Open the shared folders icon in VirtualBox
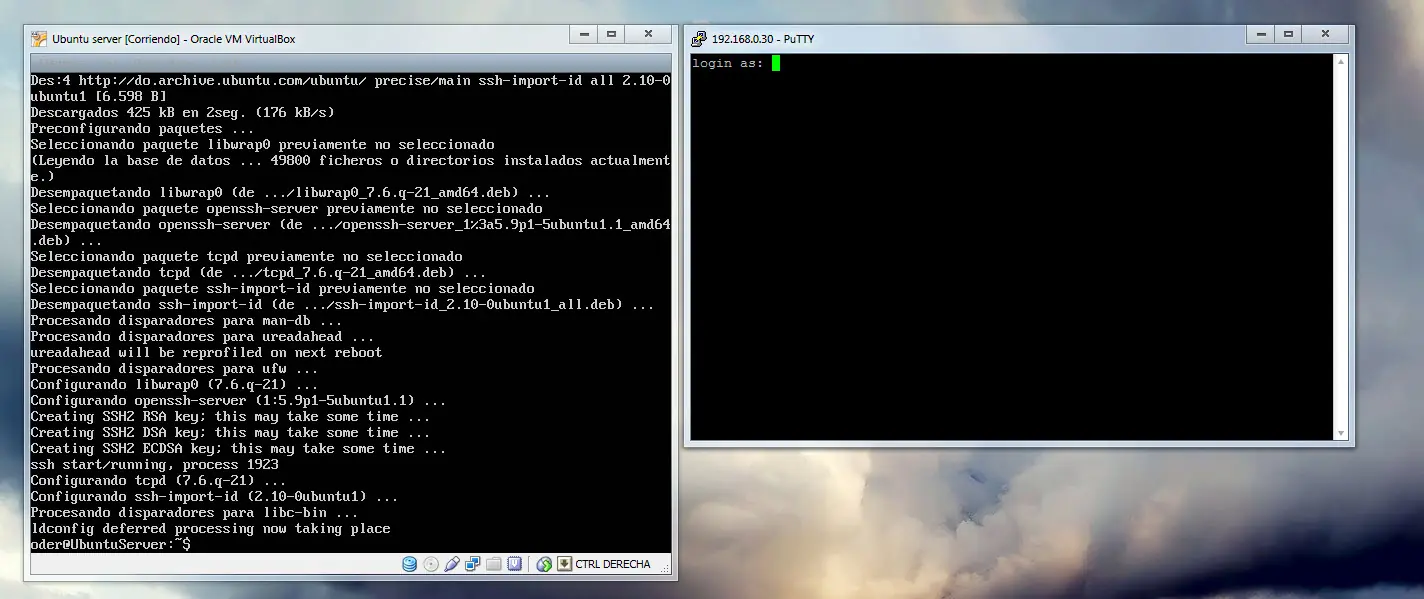Screen dimensions: 1424x599 tap(494, 564)
